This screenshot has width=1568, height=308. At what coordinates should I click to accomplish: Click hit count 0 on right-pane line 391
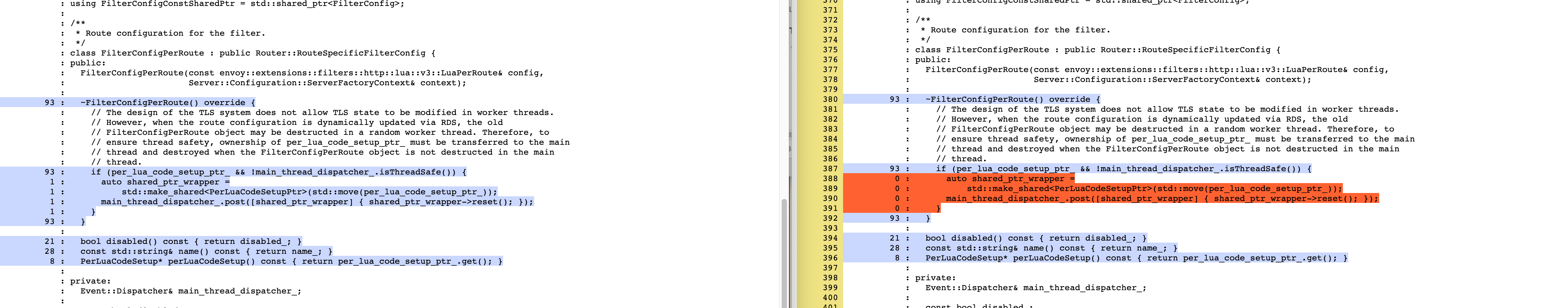point(897,209)
